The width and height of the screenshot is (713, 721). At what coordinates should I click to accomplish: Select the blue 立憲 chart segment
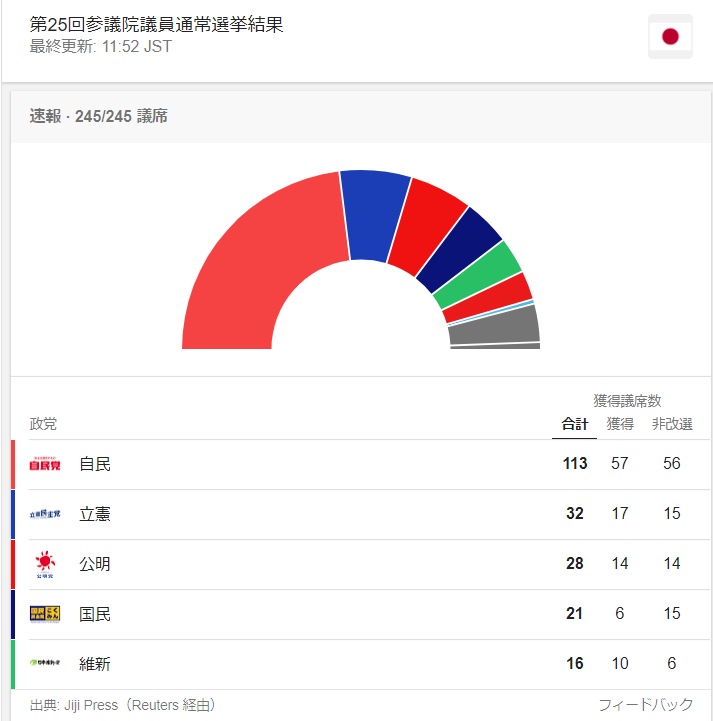[x=375, y=214]
